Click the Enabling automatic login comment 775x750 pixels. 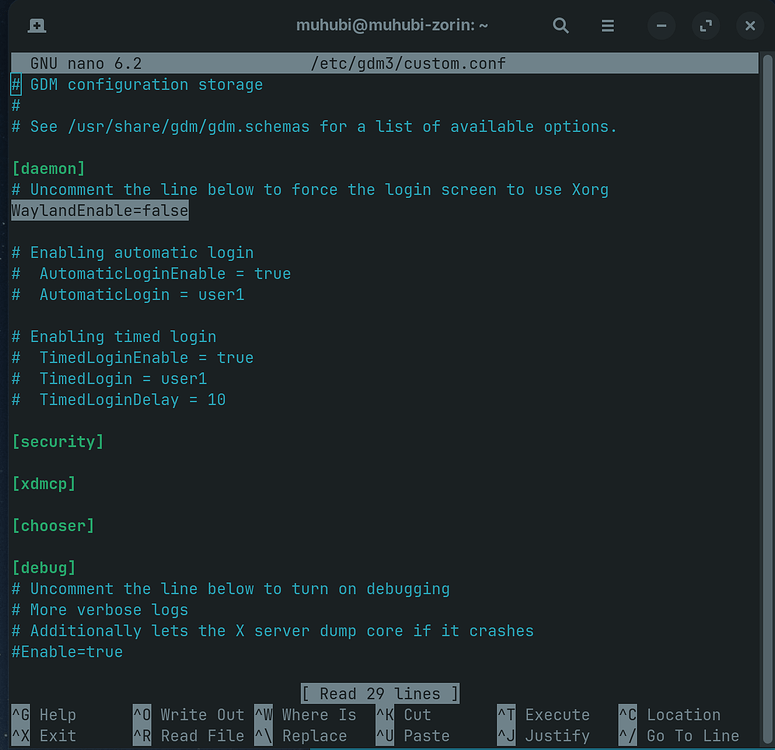[x=132, y=253]
